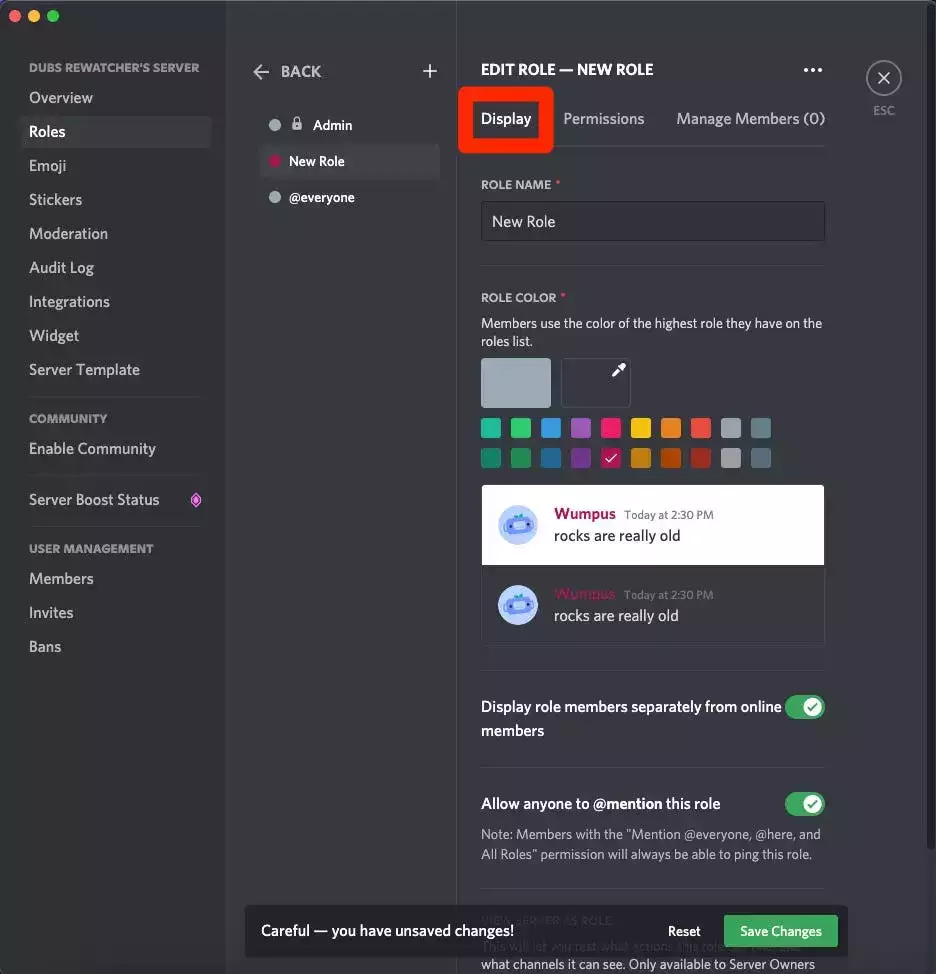This screenshot has height=974, width=936.
Task: Close settings with the ESC X icon
Action: [883, 78]
